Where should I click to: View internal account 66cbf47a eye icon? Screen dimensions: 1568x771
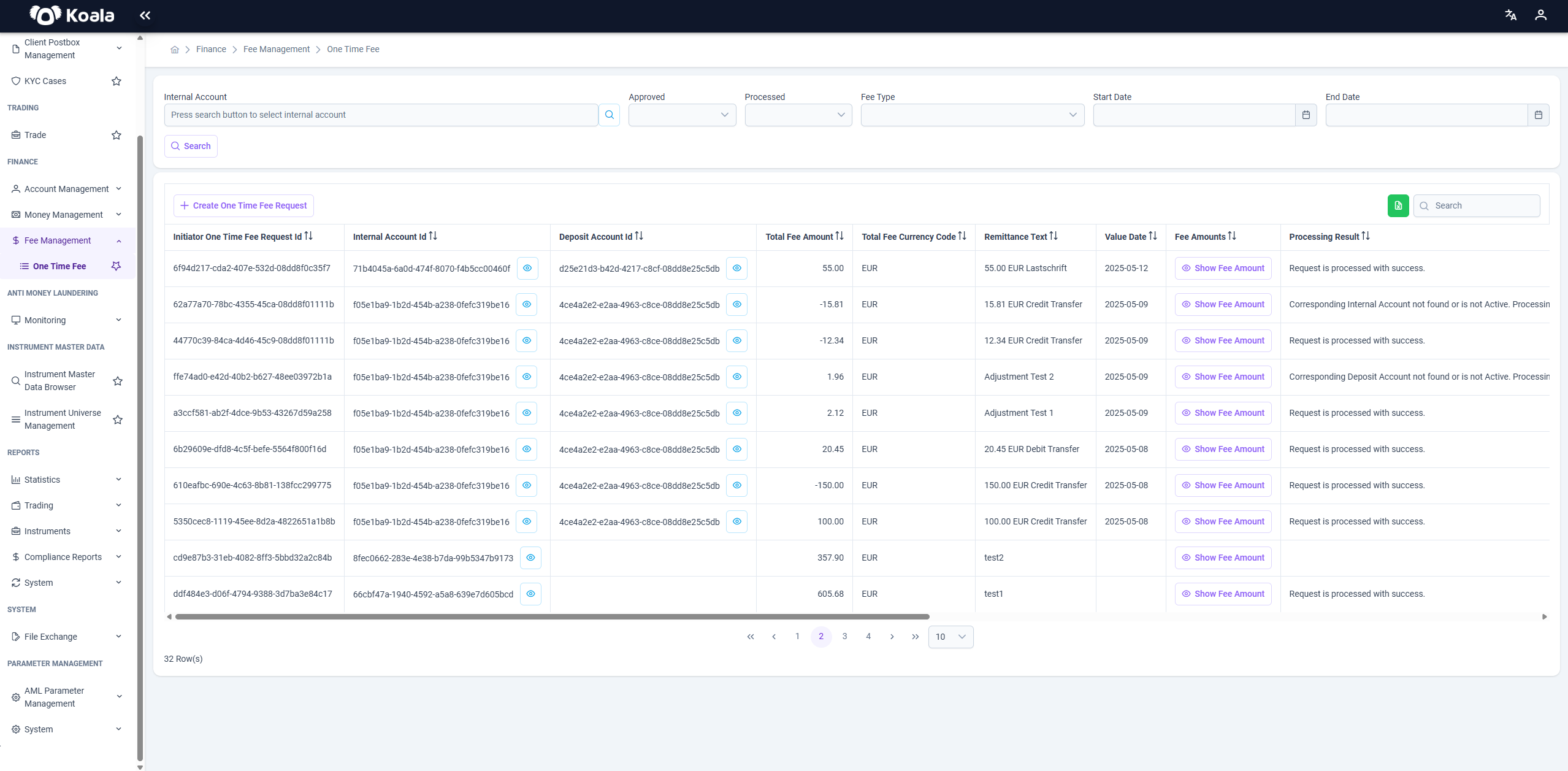tap(531, 594)
